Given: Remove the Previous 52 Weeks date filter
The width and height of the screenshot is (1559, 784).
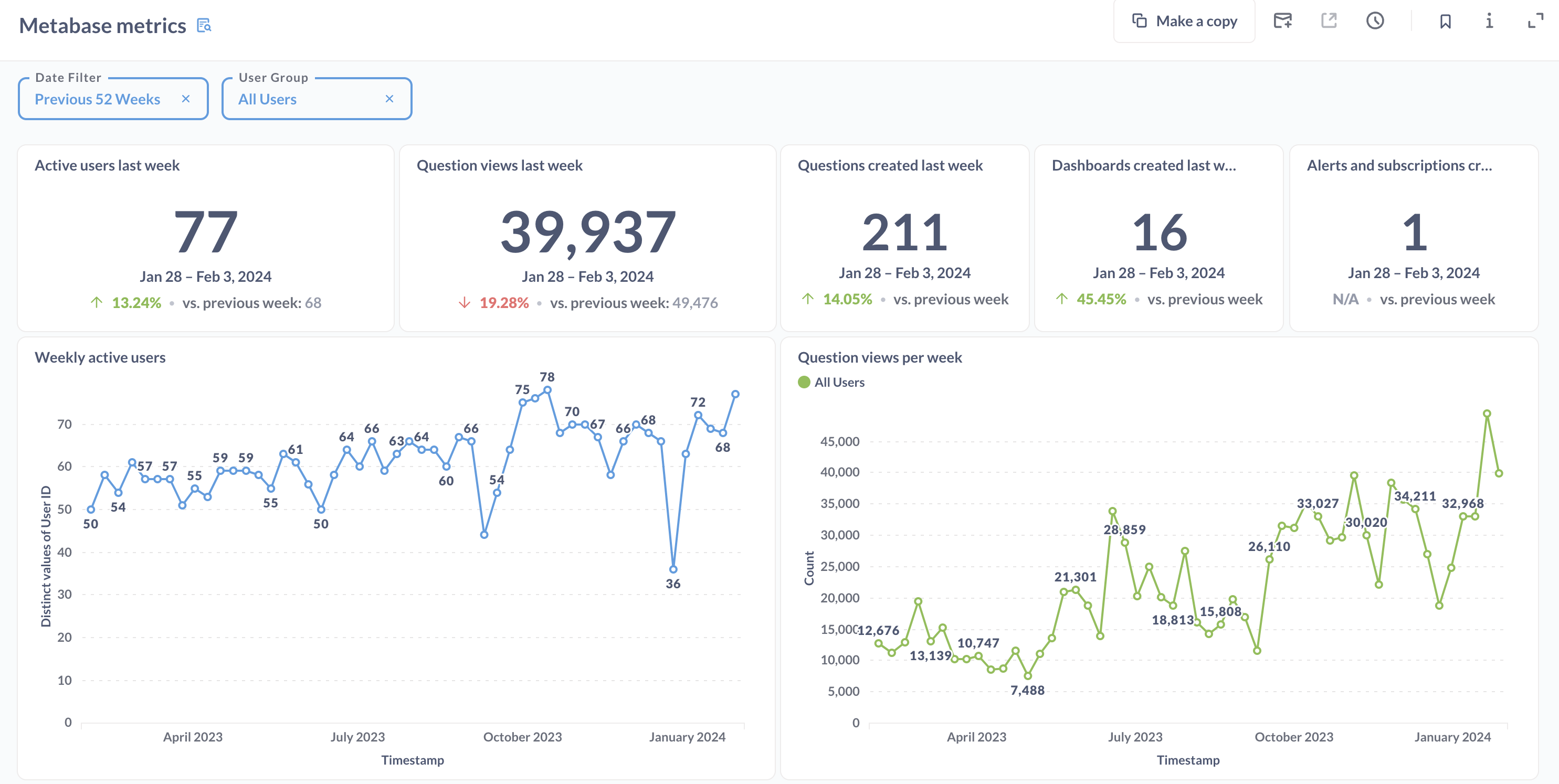Looking at the screenshot, I should pos(186,99).
